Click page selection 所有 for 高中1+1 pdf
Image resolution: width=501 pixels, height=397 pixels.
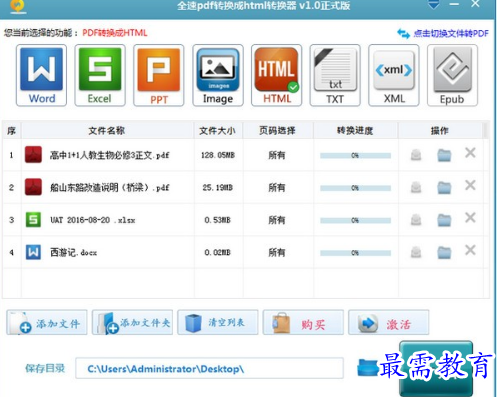tap(277, 155)
